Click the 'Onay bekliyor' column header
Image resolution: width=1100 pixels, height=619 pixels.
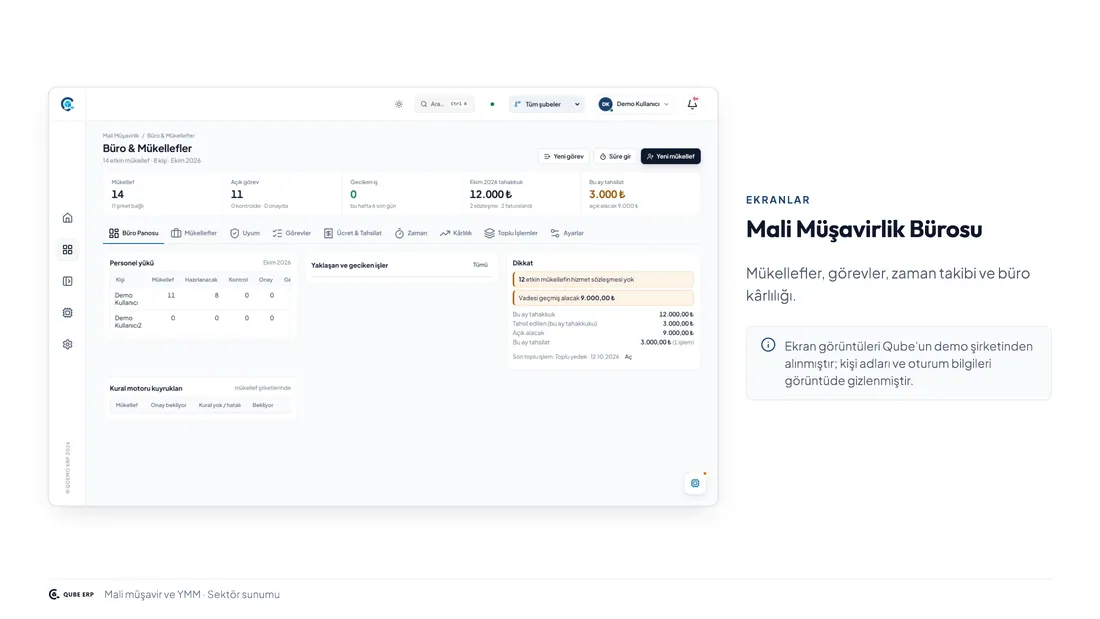(168, 406)
